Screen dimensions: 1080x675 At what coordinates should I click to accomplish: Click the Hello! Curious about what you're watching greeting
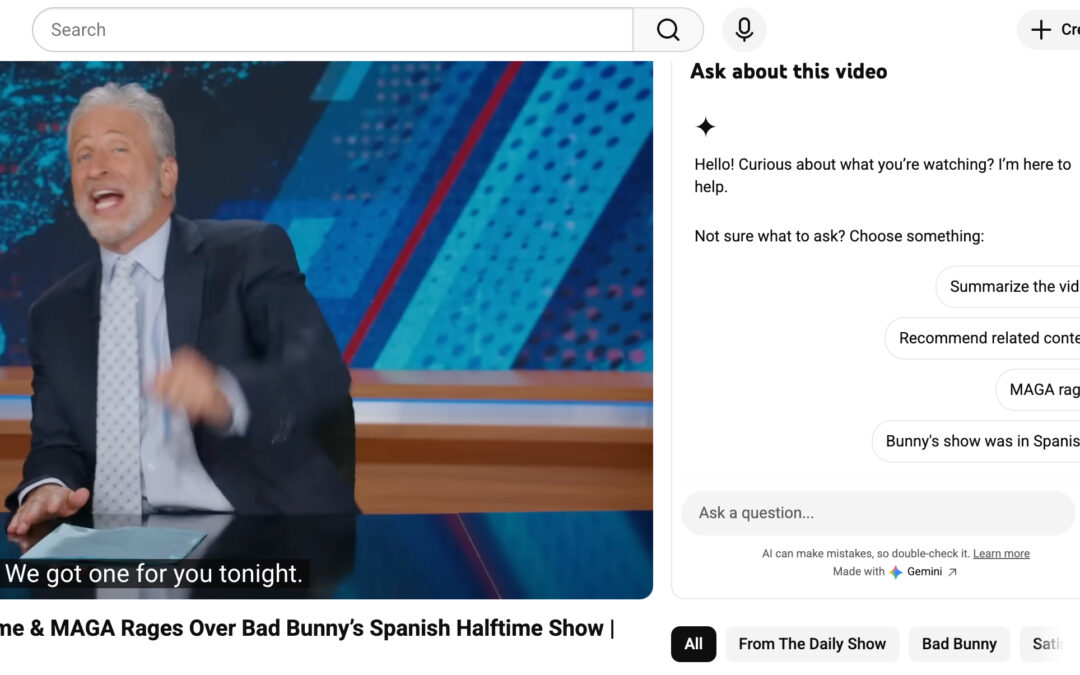(882, 176)
